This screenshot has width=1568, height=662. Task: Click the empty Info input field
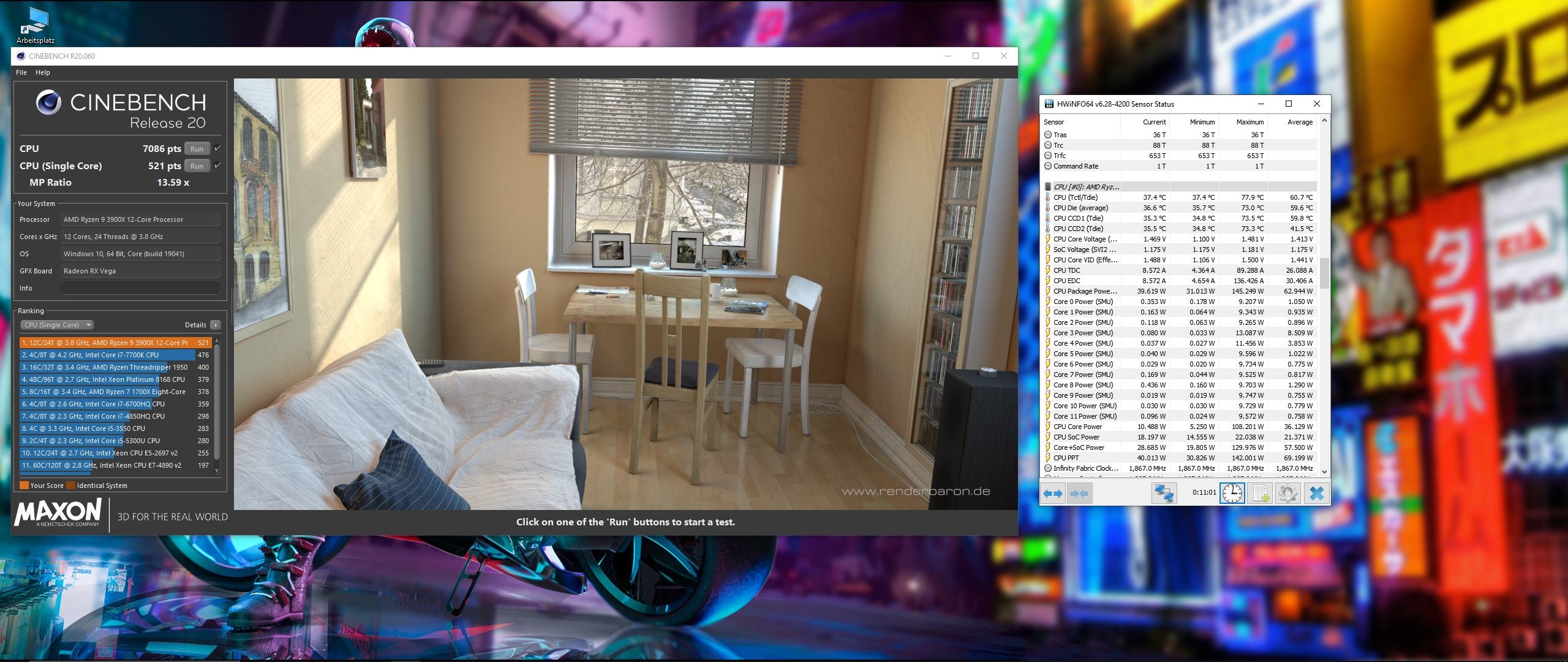tap(140, 288)
